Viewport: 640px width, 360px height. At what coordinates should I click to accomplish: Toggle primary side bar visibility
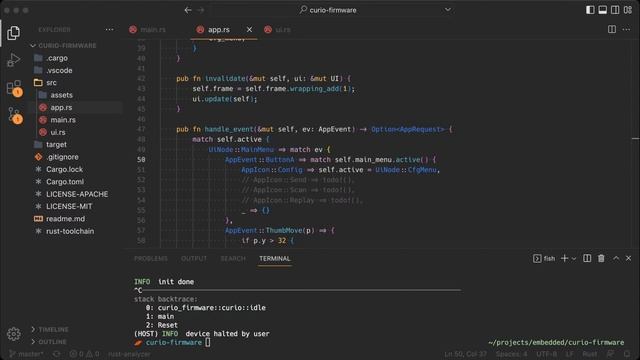[x=590, y=10]
